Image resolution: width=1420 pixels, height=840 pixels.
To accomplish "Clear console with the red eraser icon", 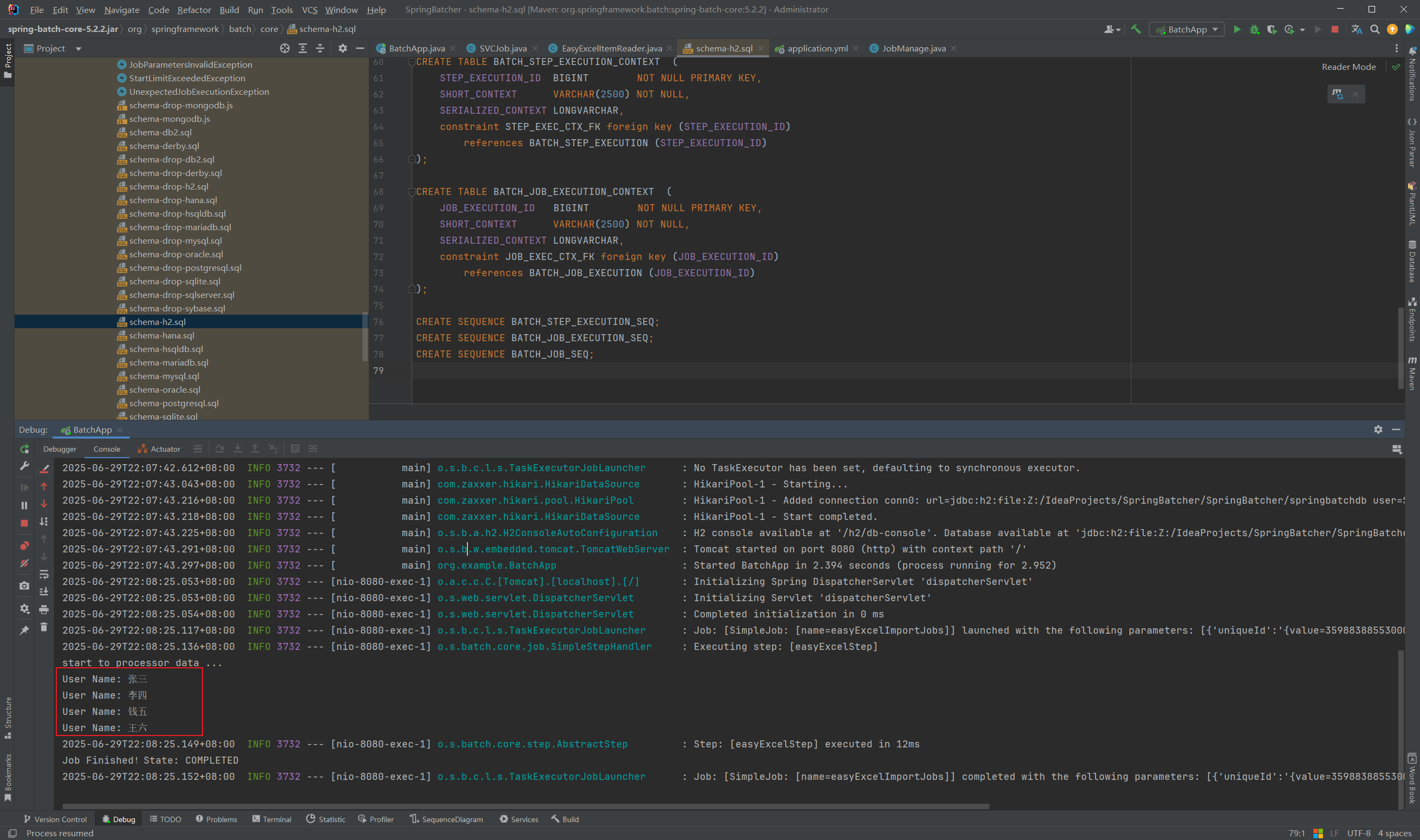I will [43, 468].
